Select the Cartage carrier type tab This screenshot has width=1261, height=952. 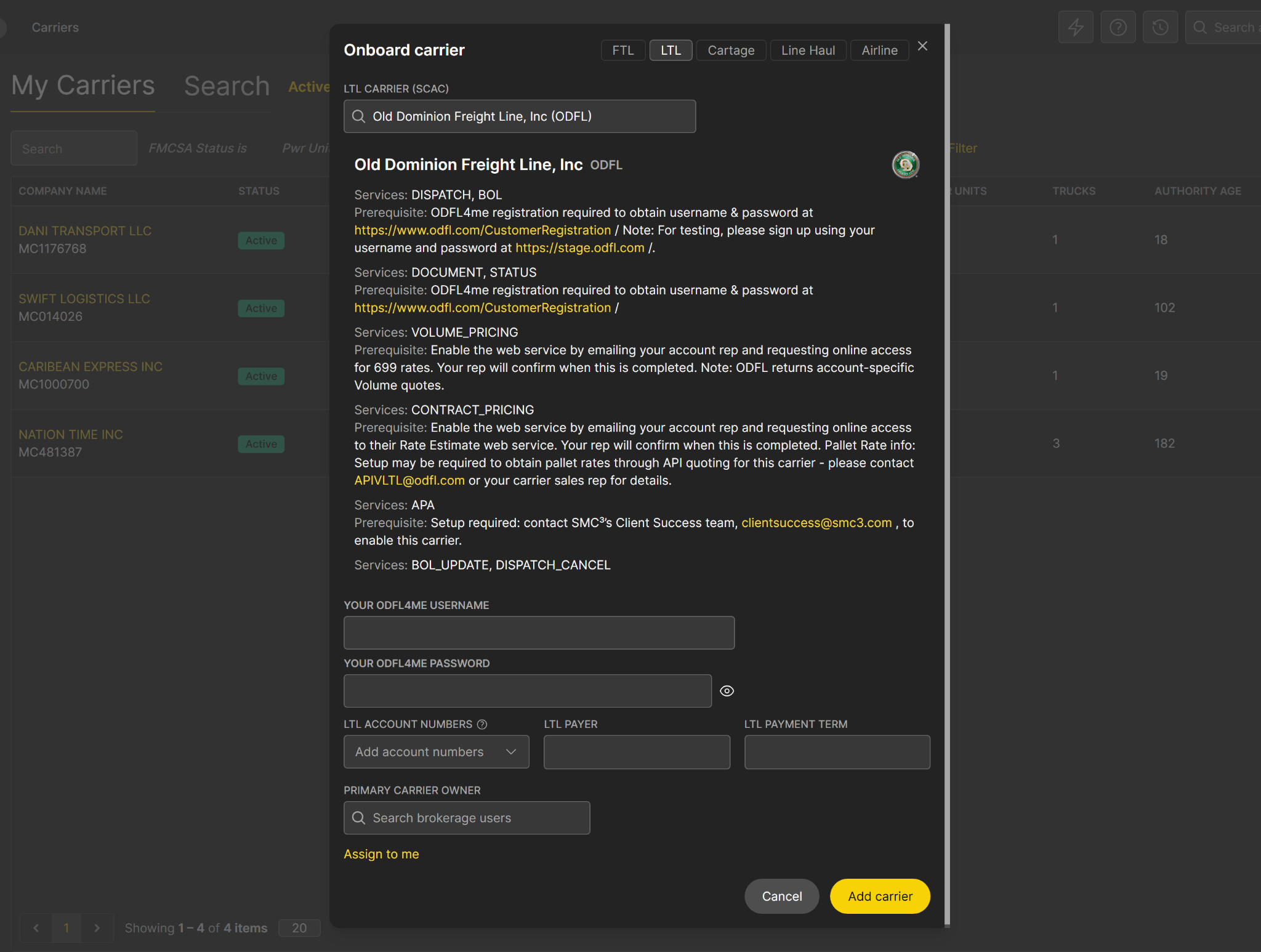731,50
